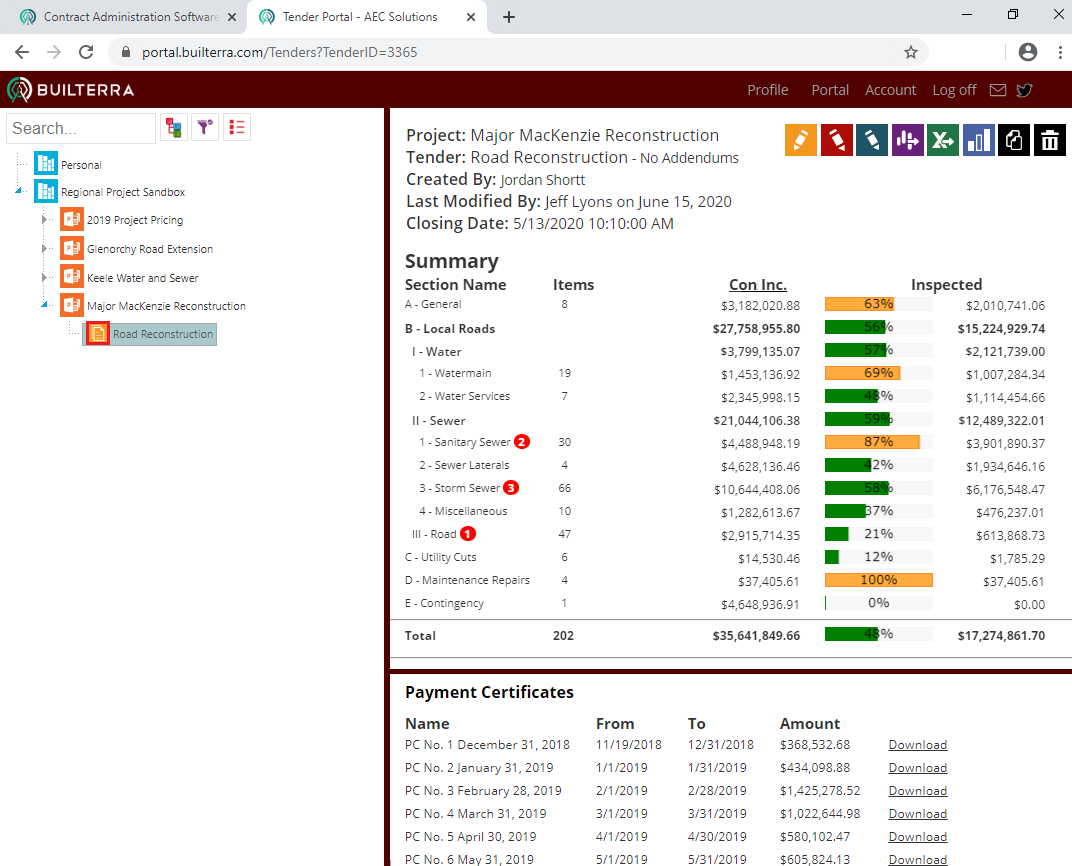
Task: Open the Profile menu item
Action: point(768,90)
